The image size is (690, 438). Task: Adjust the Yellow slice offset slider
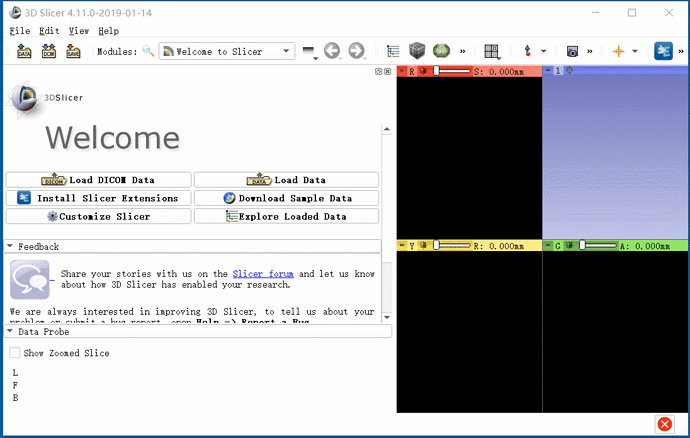tap(452, 245)
